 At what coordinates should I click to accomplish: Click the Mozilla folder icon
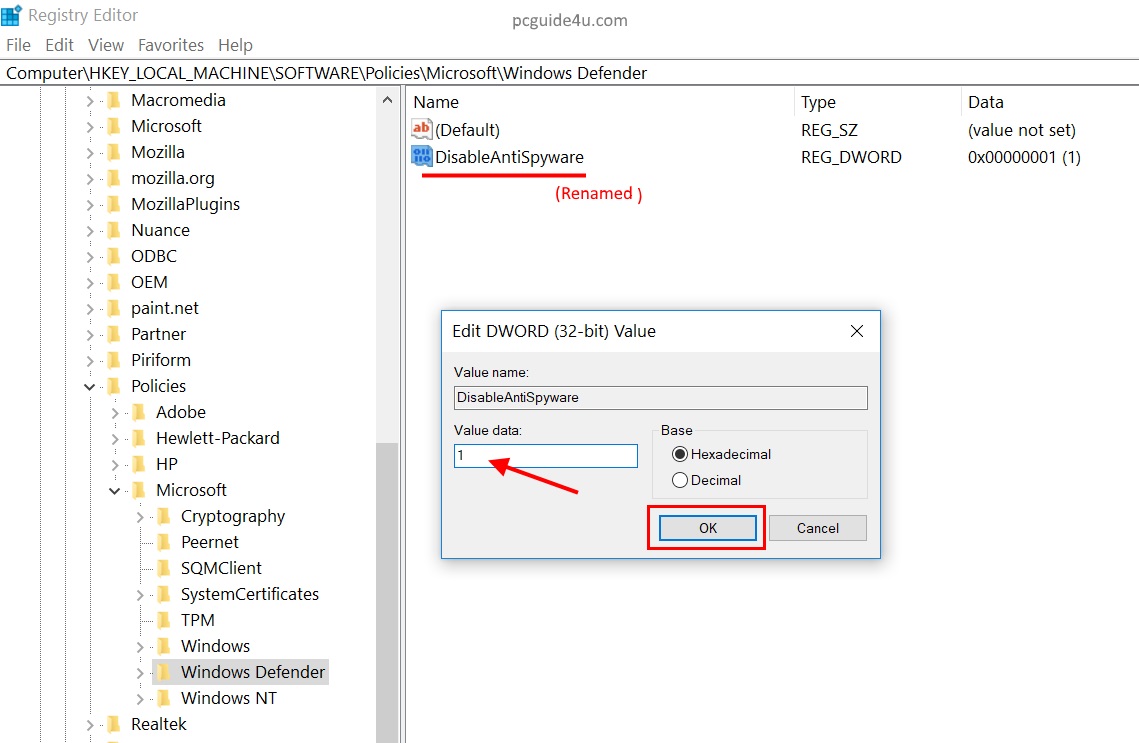point(114,152)
